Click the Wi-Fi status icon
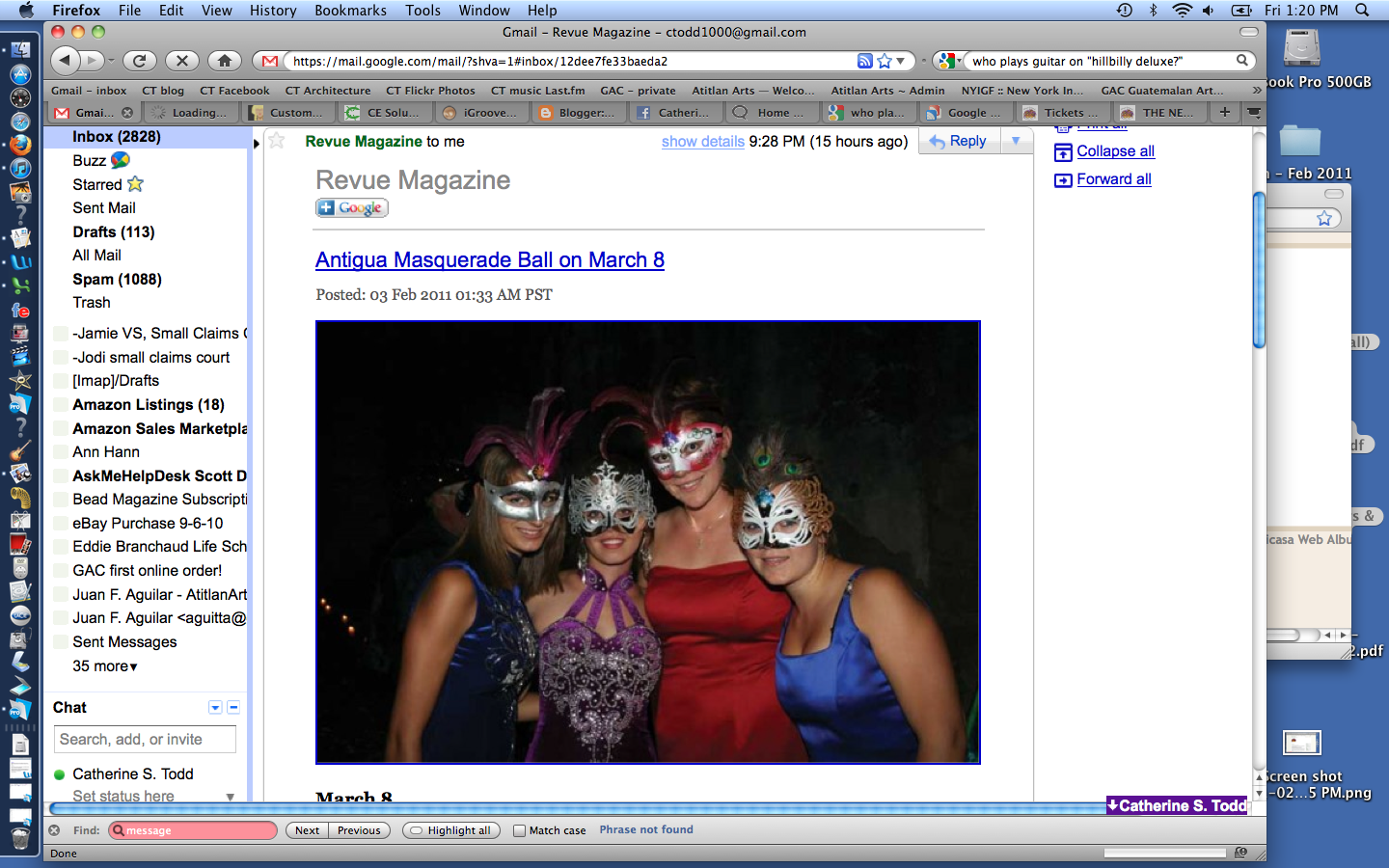Screen dimensions: 1389x868 coord(1182,10)
